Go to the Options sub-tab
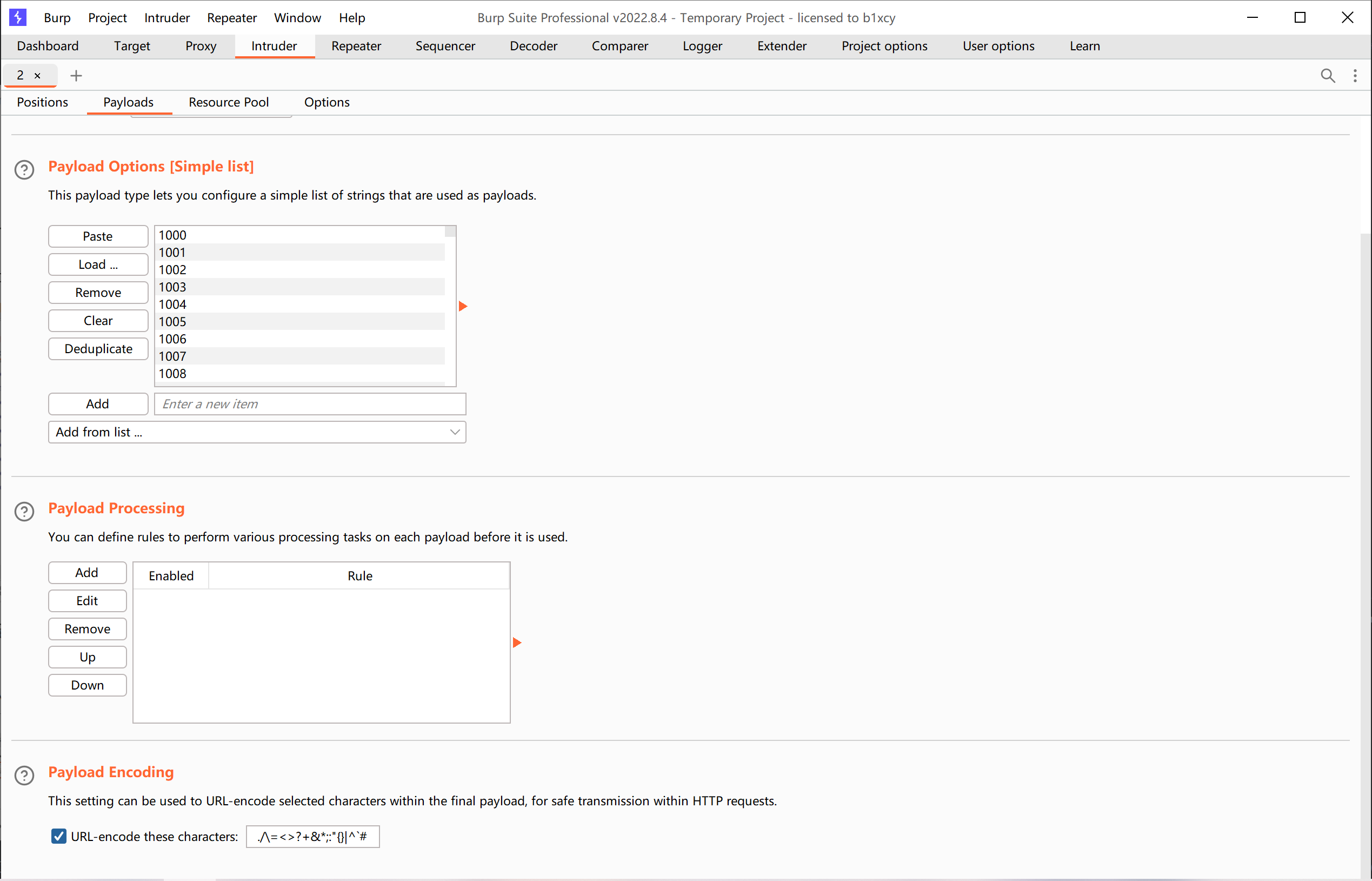 click(327, 102)
